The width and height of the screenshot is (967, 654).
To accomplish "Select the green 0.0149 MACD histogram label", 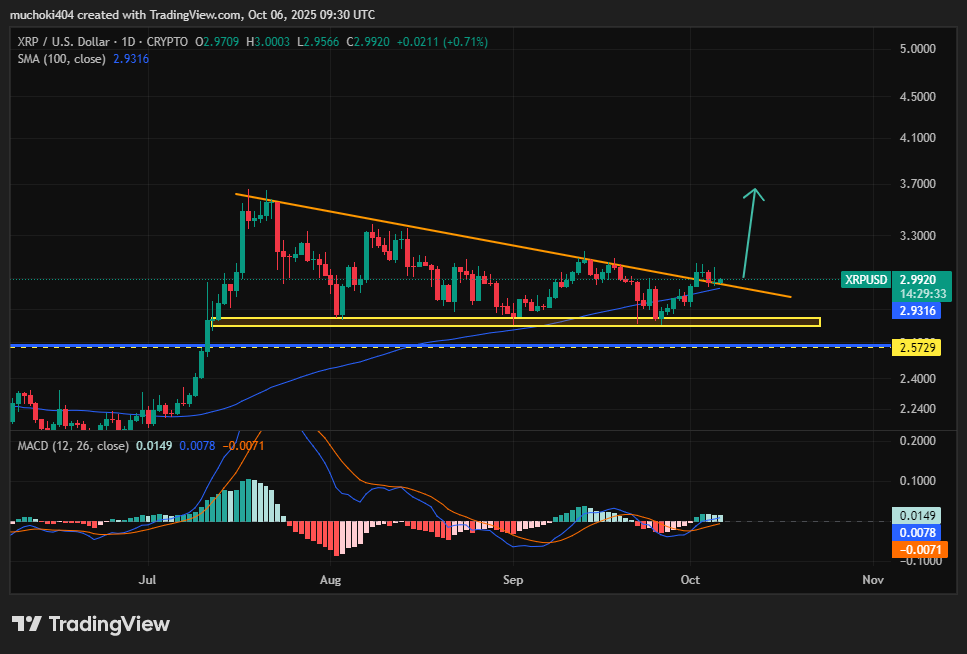I will point(916,517).
